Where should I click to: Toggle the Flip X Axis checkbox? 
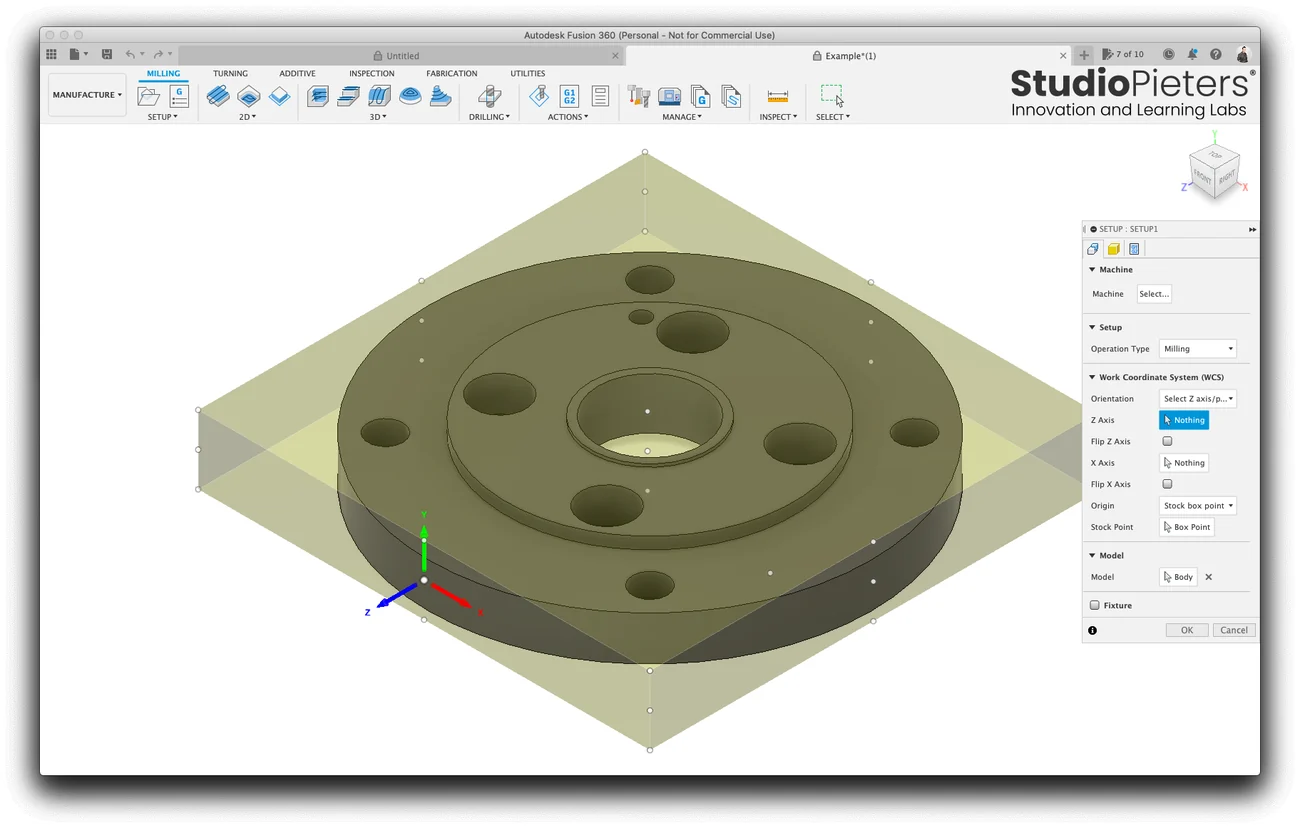tap(1167, 484)
